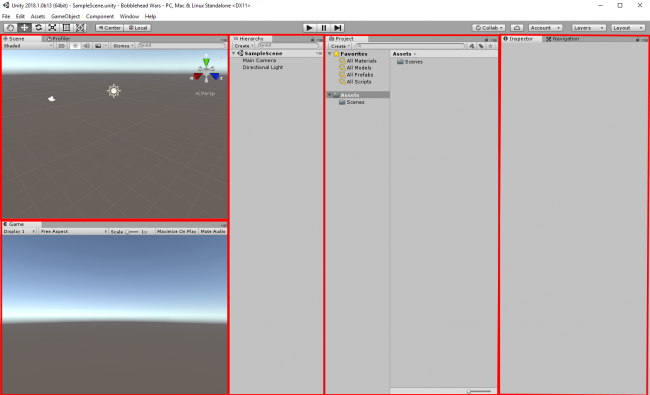This screenshot has width=650, height=395.
Task: Collapse the Favorites tree in Project
Action: pos(330,54)
